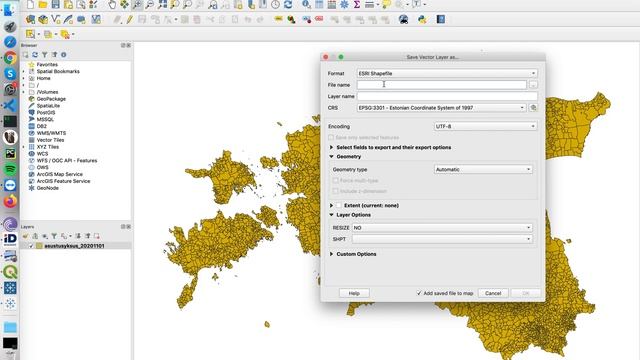
Task: Open Firefox from the dock
Action: tap(10, 201)
